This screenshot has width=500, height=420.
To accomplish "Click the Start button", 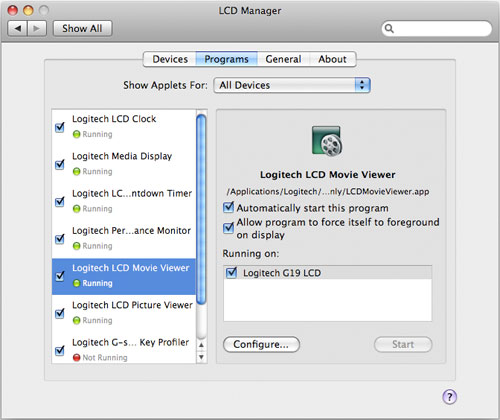I will click(403, 344).
